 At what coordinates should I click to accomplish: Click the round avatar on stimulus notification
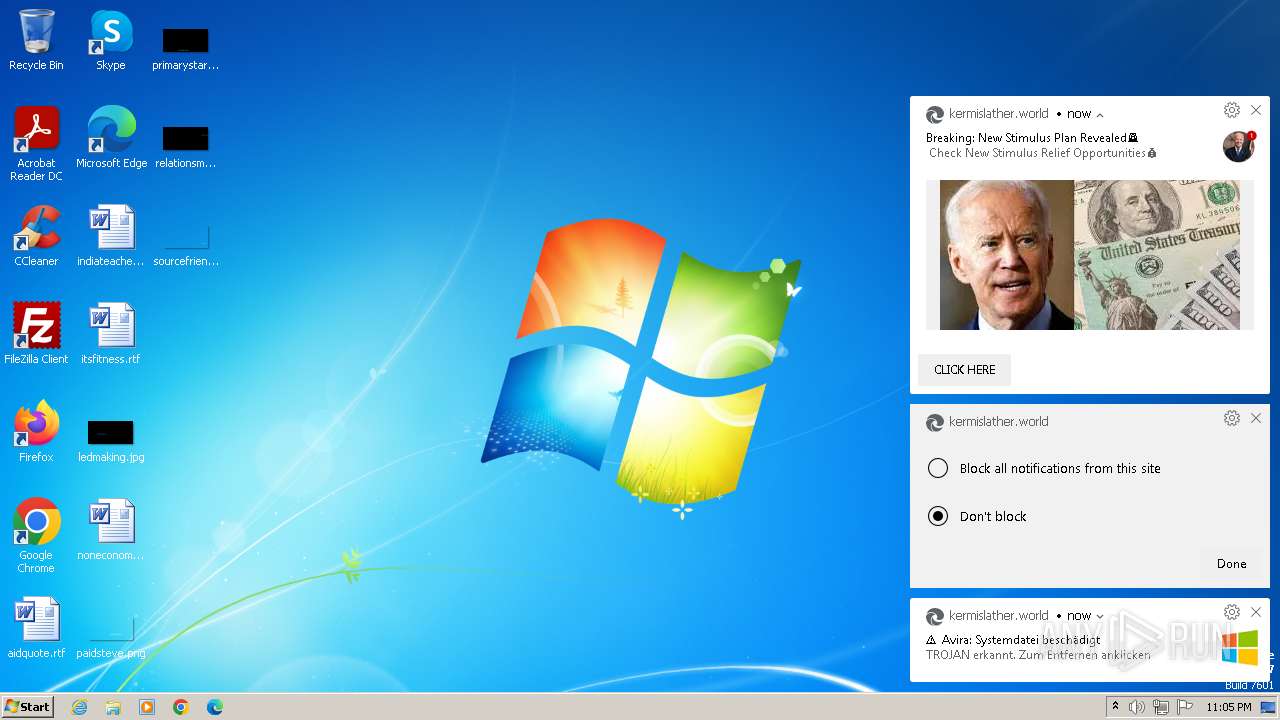click(1238, 146)
